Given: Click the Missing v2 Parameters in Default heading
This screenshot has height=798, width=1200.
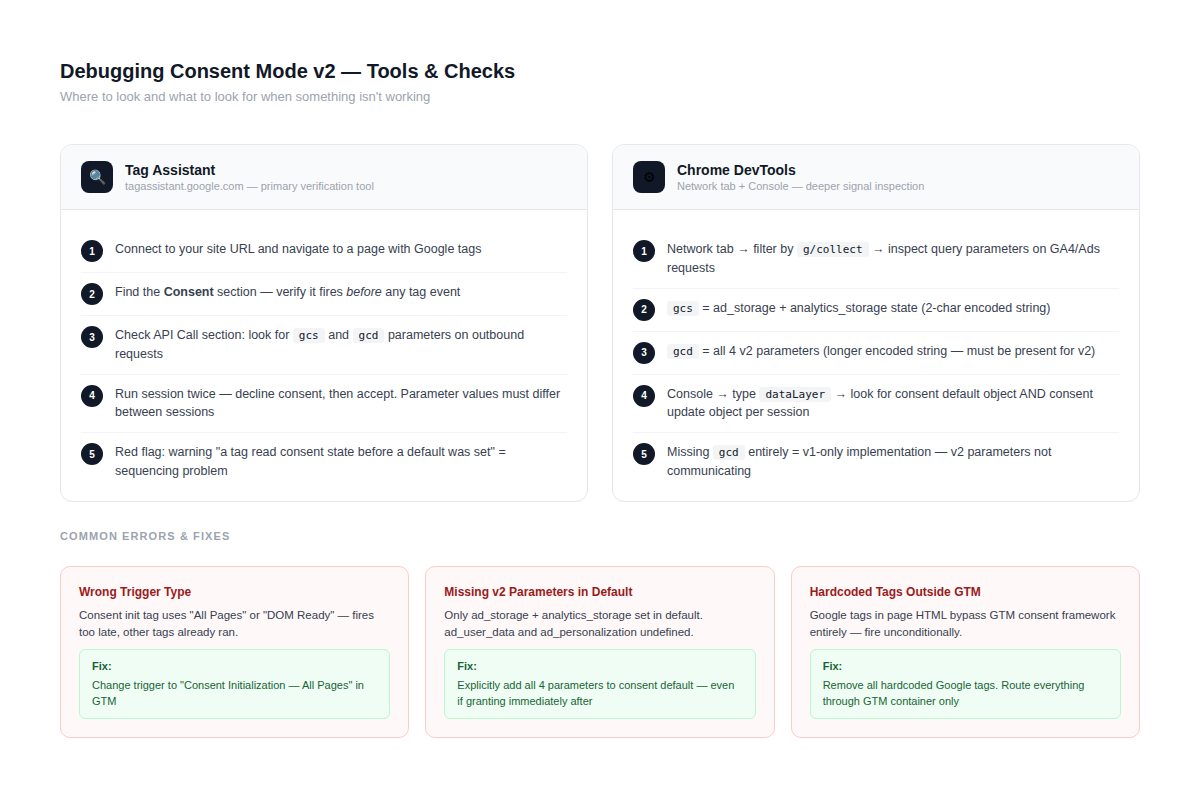Looking at the screenshot, I should coord(538,592).
